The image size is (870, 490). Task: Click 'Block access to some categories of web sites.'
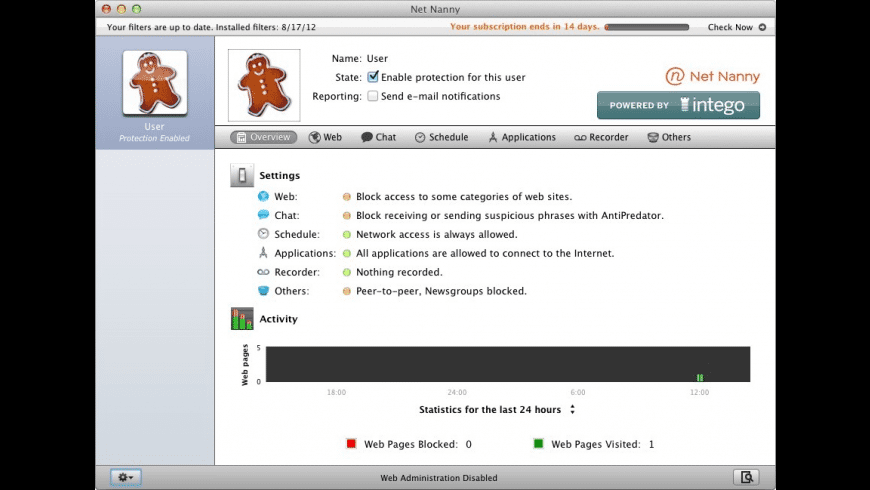click(x=464, y=196)
